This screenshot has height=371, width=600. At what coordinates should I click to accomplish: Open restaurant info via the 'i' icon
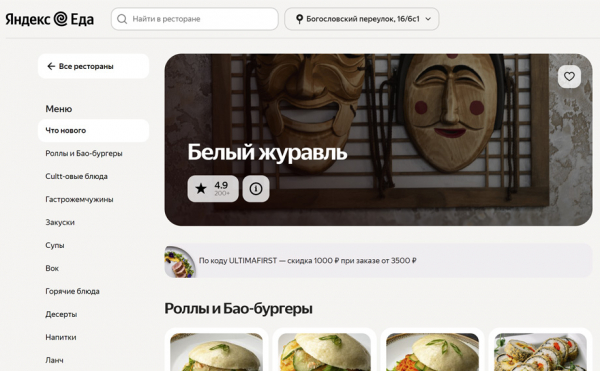click(256, 189)
